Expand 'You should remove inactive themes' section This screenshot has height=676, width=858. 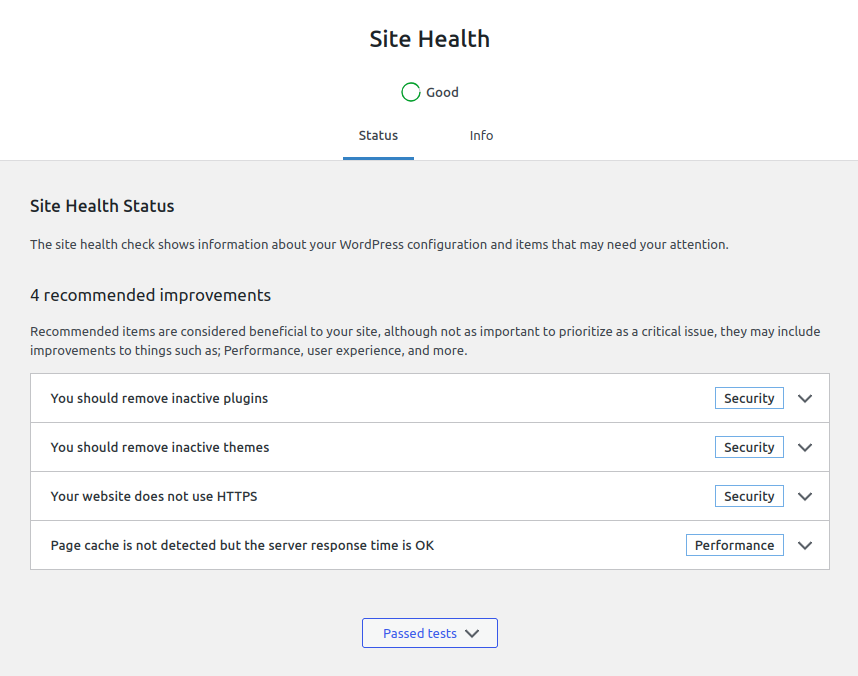(160, 447)
